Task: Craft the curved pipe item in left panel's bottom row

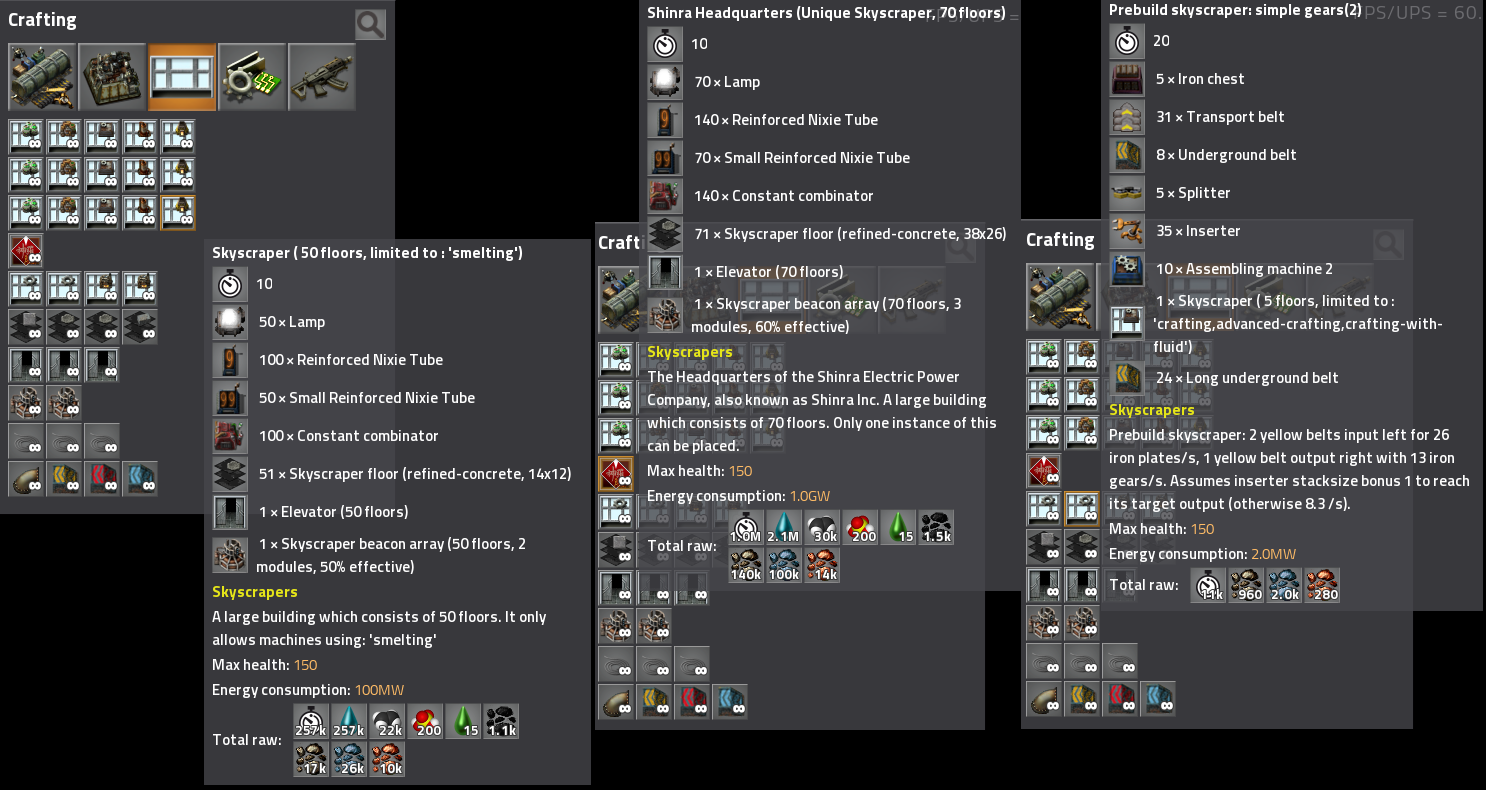Action: (x=26, y=479)
